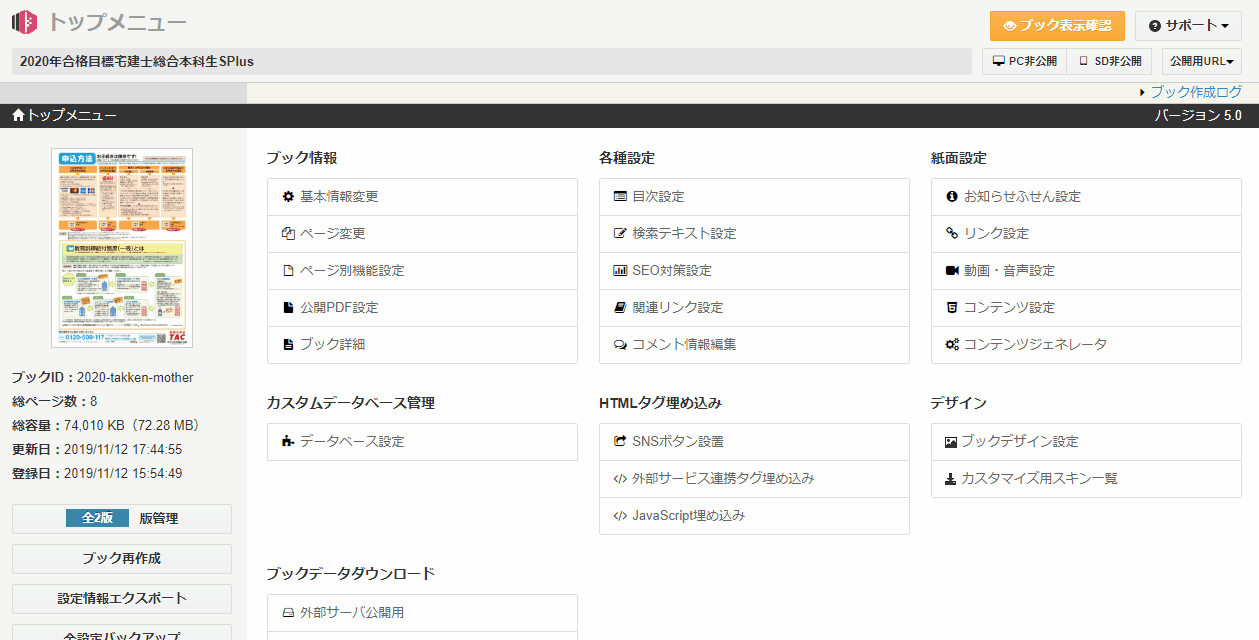Click the home icon in the トップメニュー bar

coord(18,116)
